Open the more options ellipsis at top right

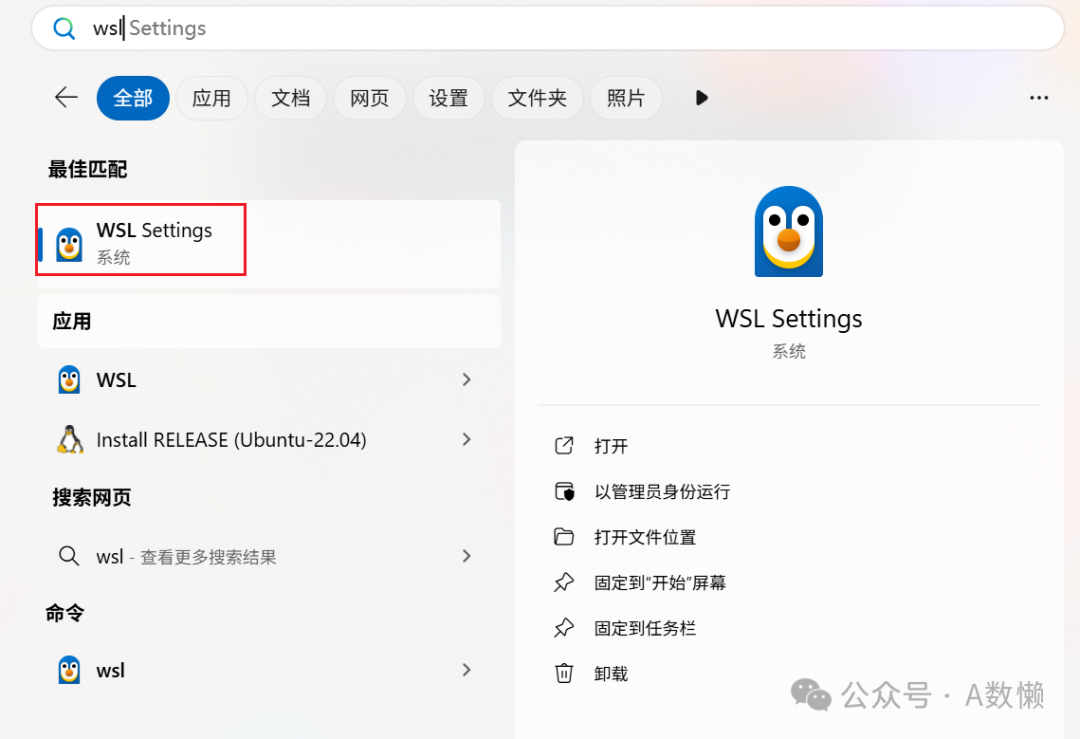pyautogui.click(x=1039, y=97)
